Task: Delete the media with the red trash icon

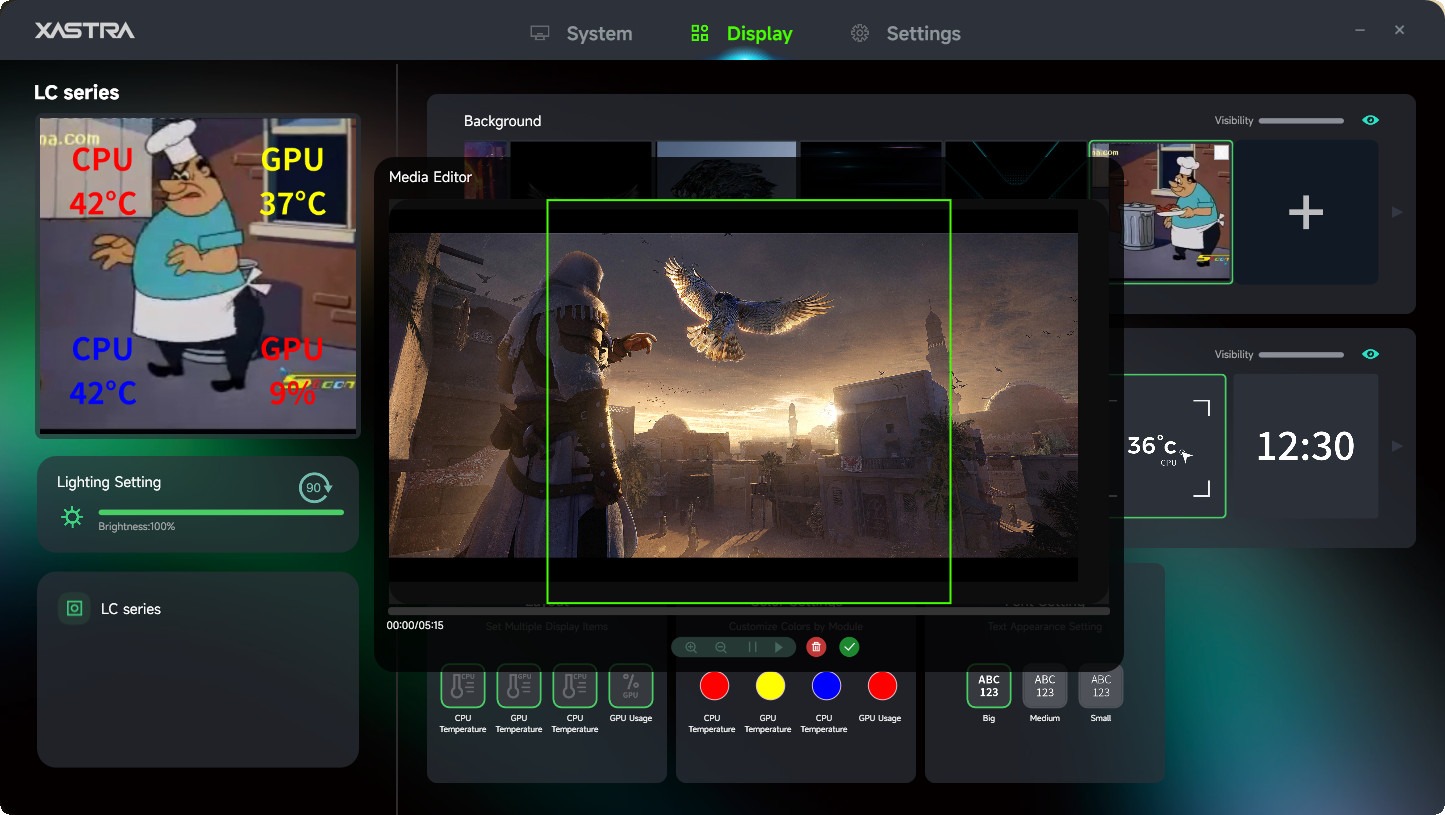Action: click(x=816, y=647)
